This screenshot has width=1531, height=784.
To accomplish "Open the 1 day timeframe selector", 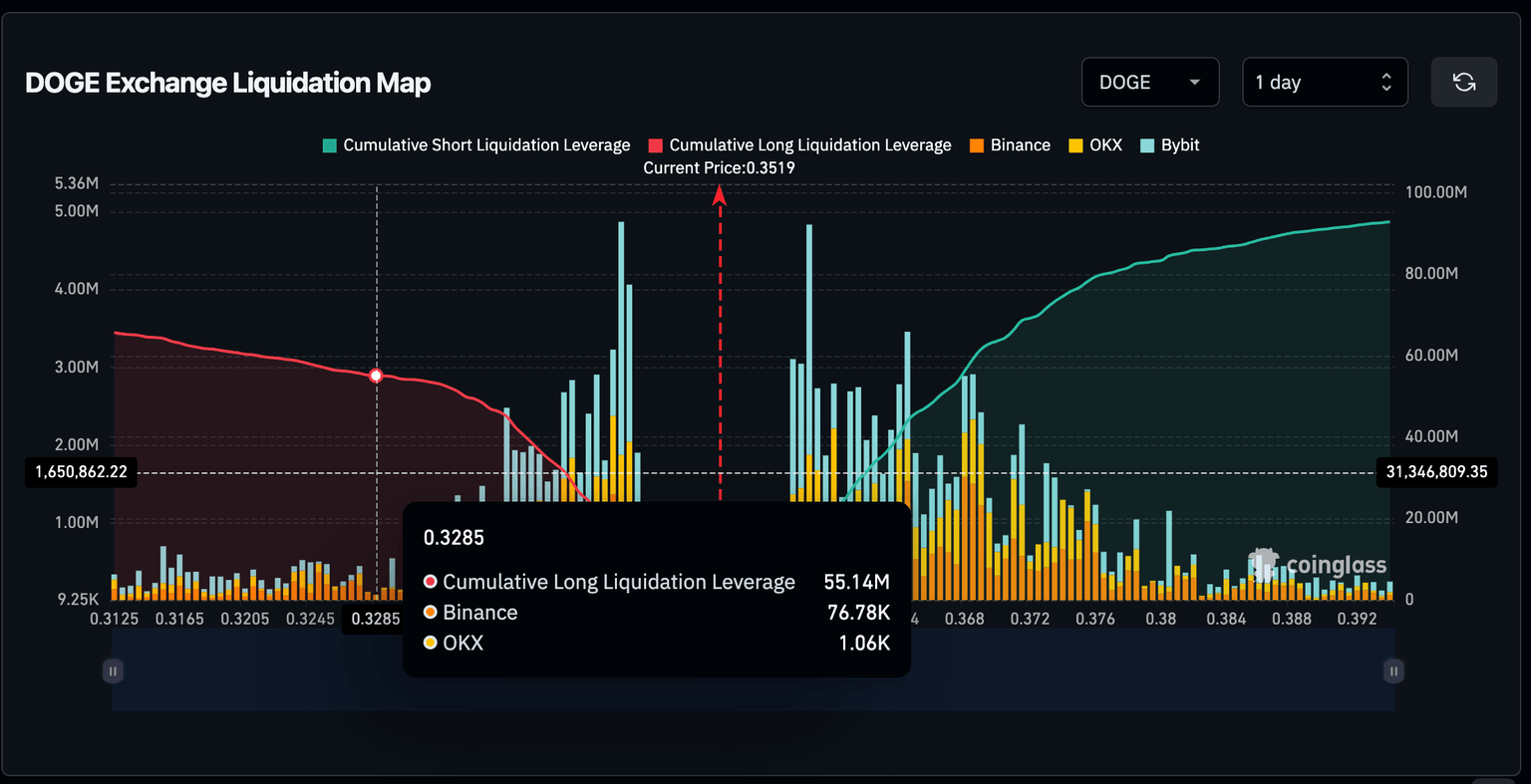I will [x=1324, y=82].
